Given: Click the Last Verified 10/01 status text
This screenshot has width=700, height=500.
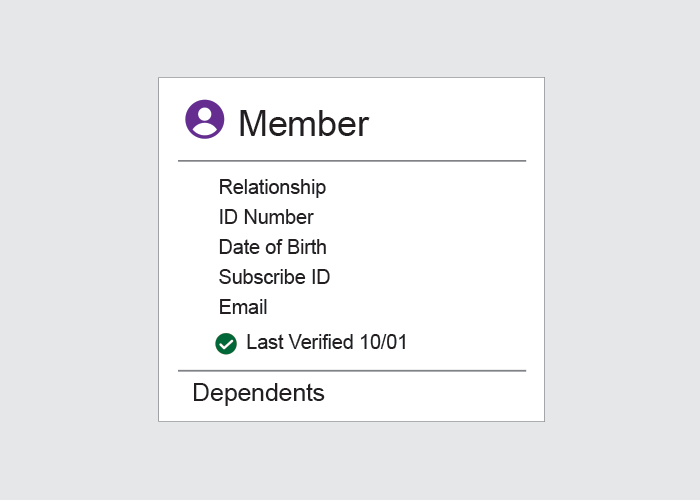Looking at the screenshot, I should pyautogui.click(x=326, y=342).
